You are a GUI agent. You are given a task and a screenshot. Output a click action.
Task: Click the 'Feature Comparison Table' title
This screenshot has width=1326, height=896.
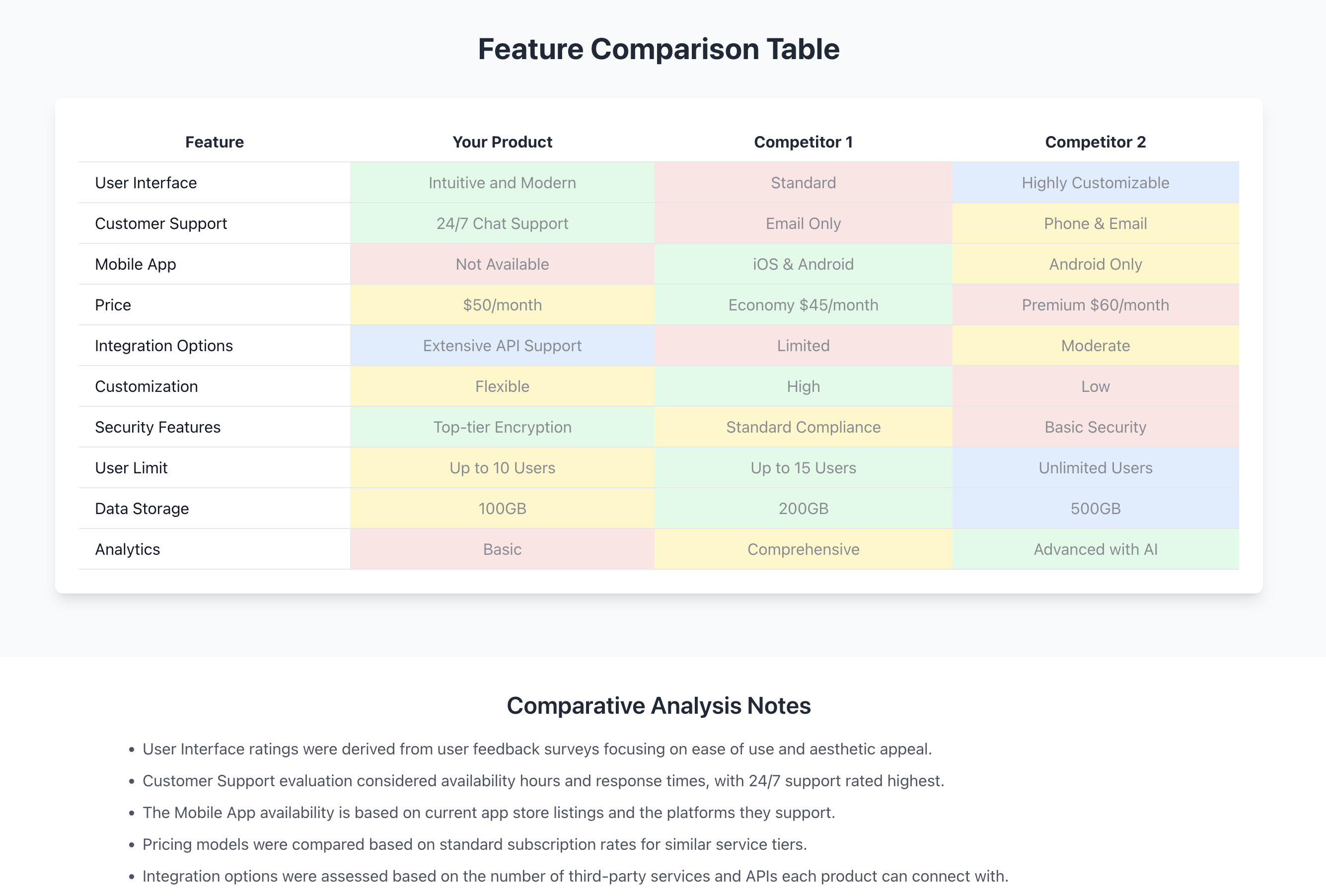[659, 49]
